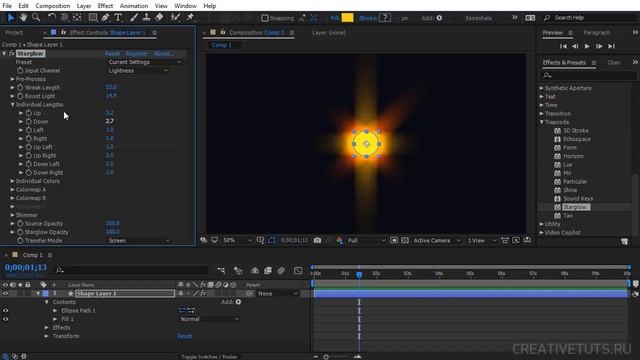
Task: Toggle stopwatch for Down Right length
Action: click(29, 172)
